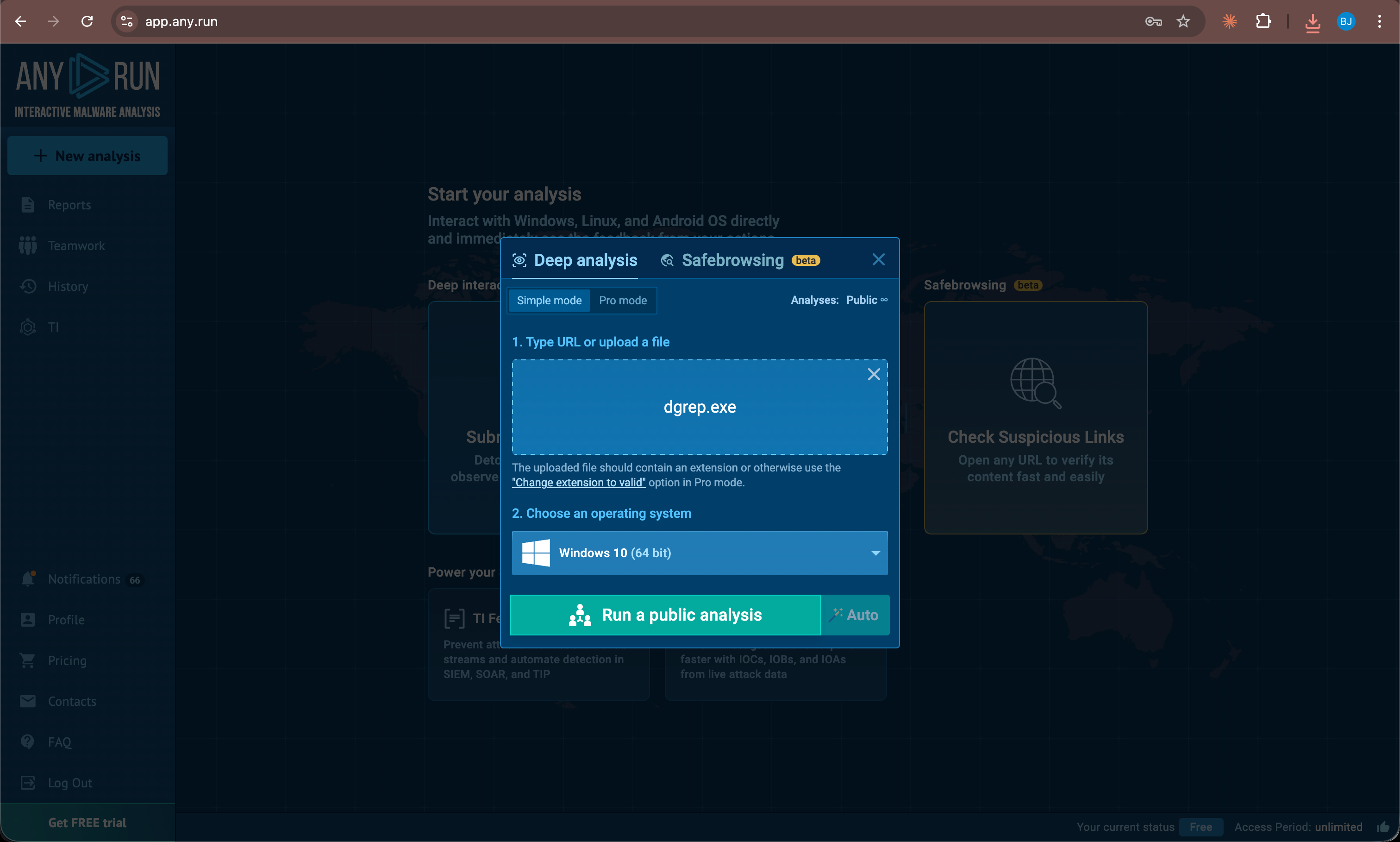Click the Windows logo in OS selector
The image size is (1400, 842).
pos(536,553)
